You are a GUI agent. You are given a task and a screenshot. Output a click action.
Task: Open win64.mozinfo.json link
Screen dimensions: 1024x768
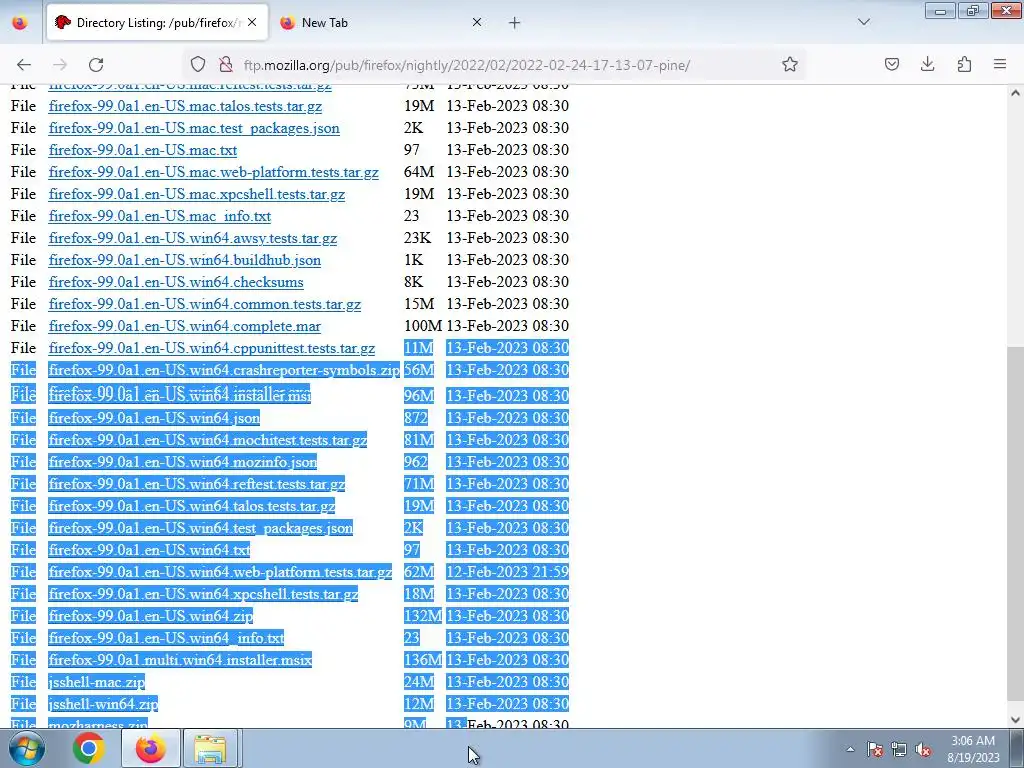[x=183, y=462]
